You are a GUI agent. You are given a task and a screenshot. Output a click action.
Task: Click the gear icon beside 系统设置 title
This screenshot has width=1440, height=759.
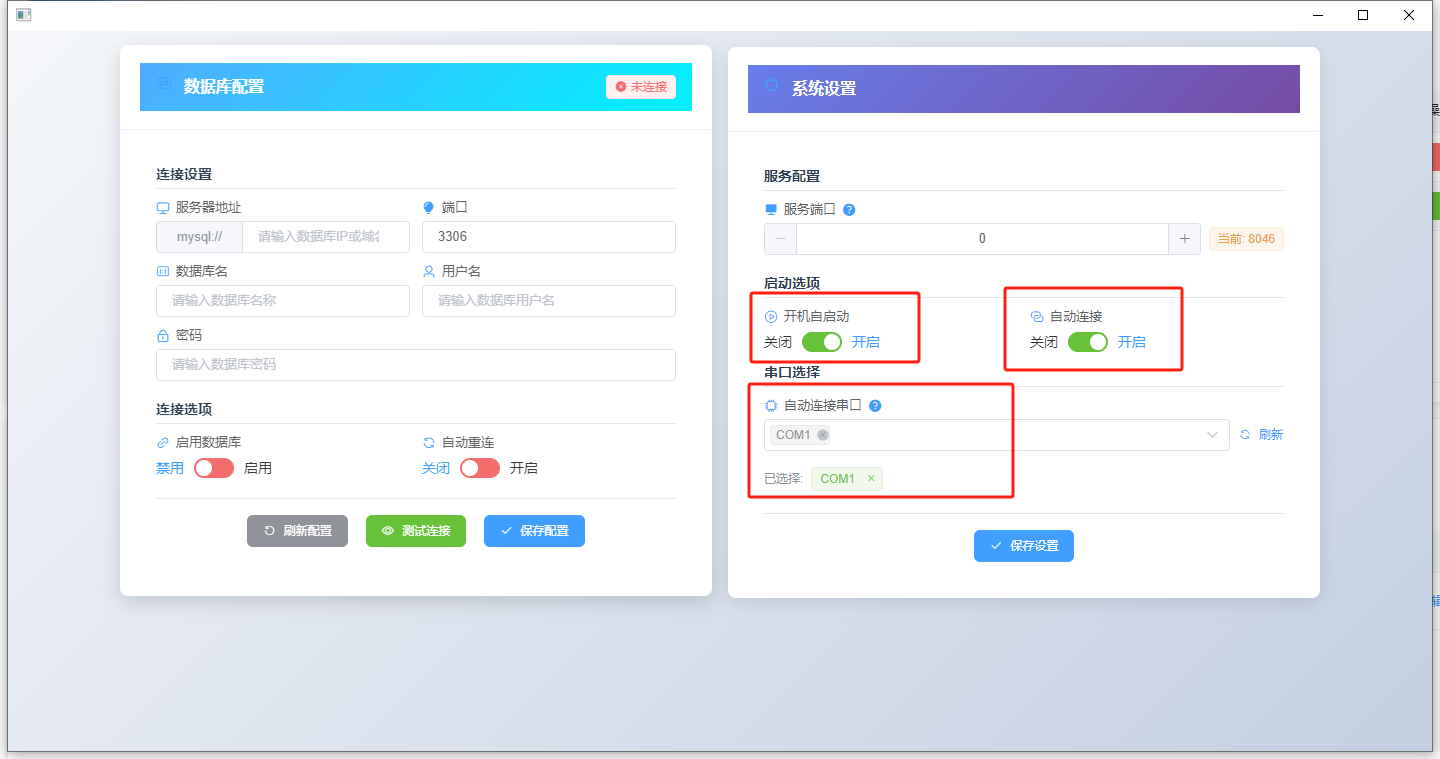(x=772, y=87)
